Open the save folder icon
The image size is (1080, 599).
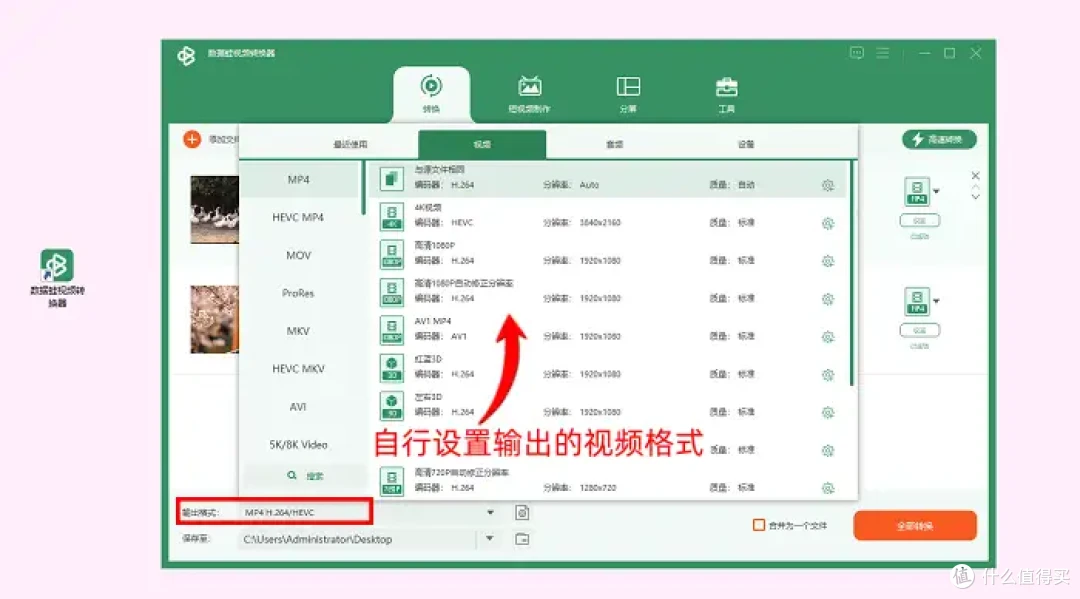click(x=522, y=539)
